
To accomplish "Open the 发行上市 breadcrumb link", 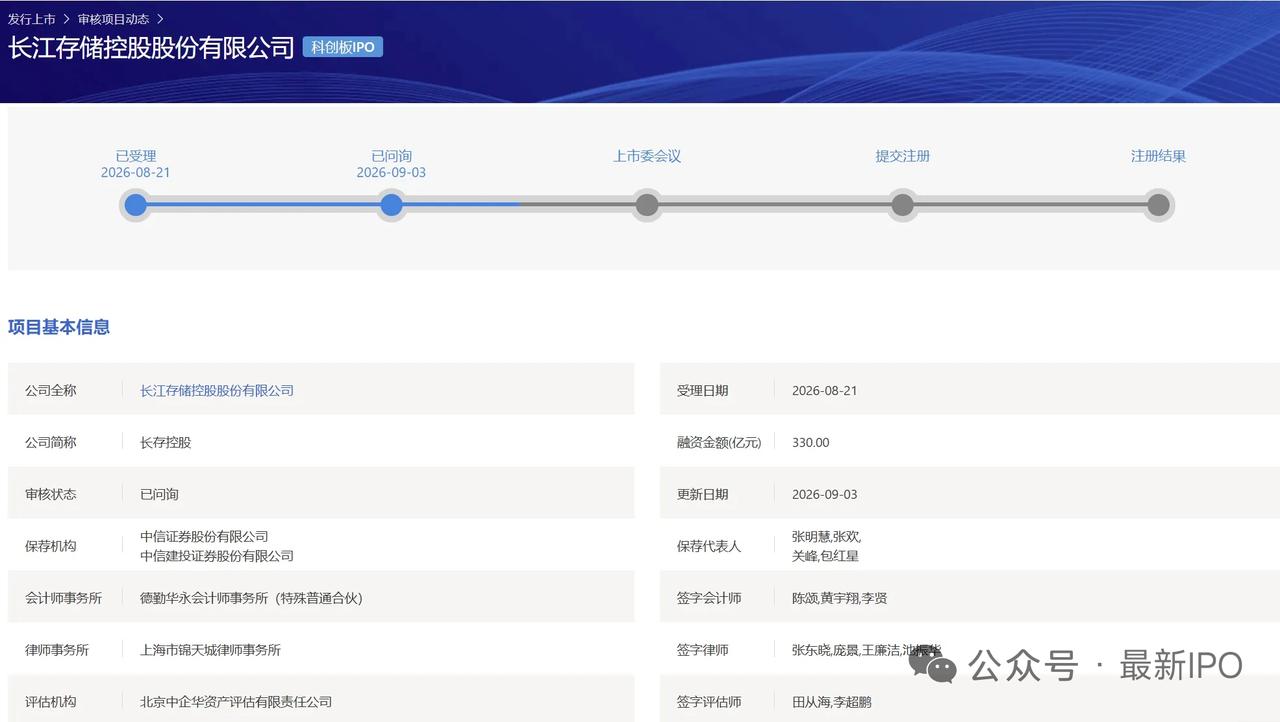I will click(32, 19).
